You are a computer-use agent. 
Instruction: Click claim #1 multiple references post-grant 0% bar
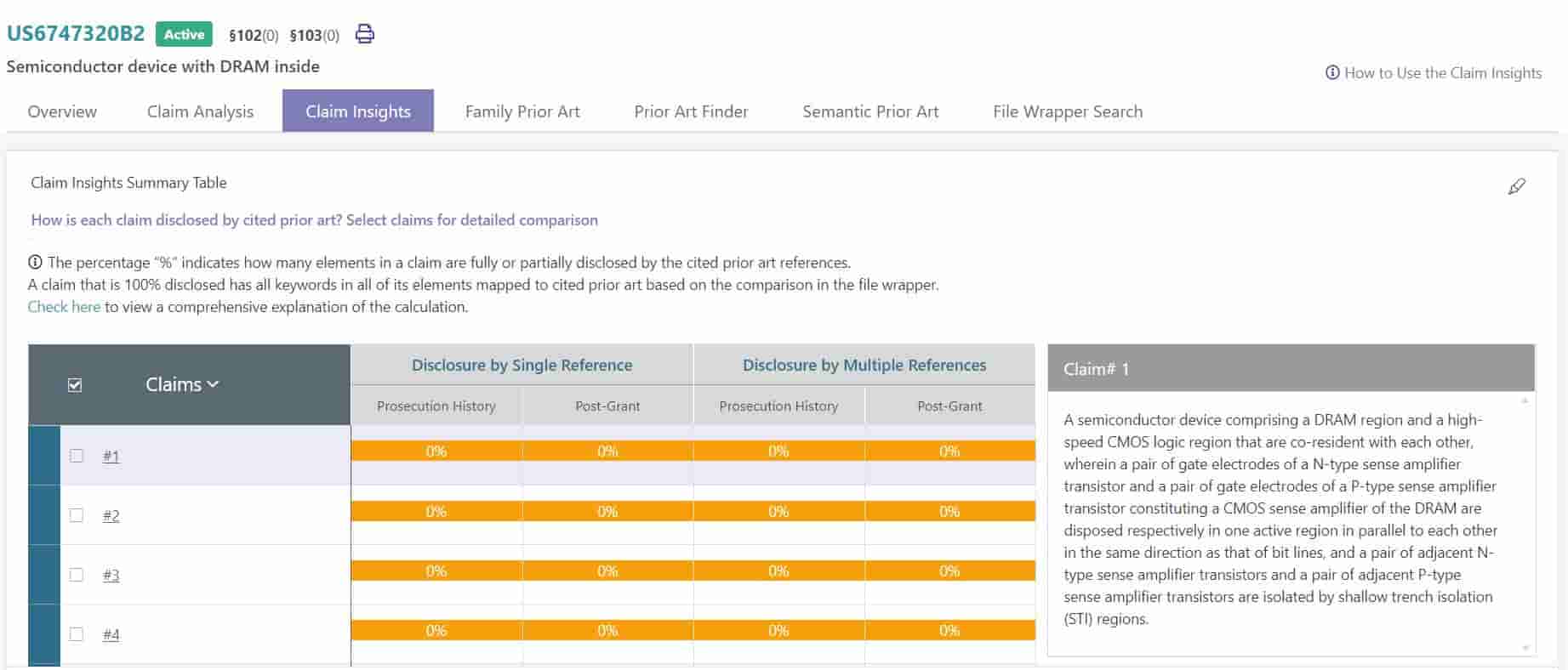[949, 451]
